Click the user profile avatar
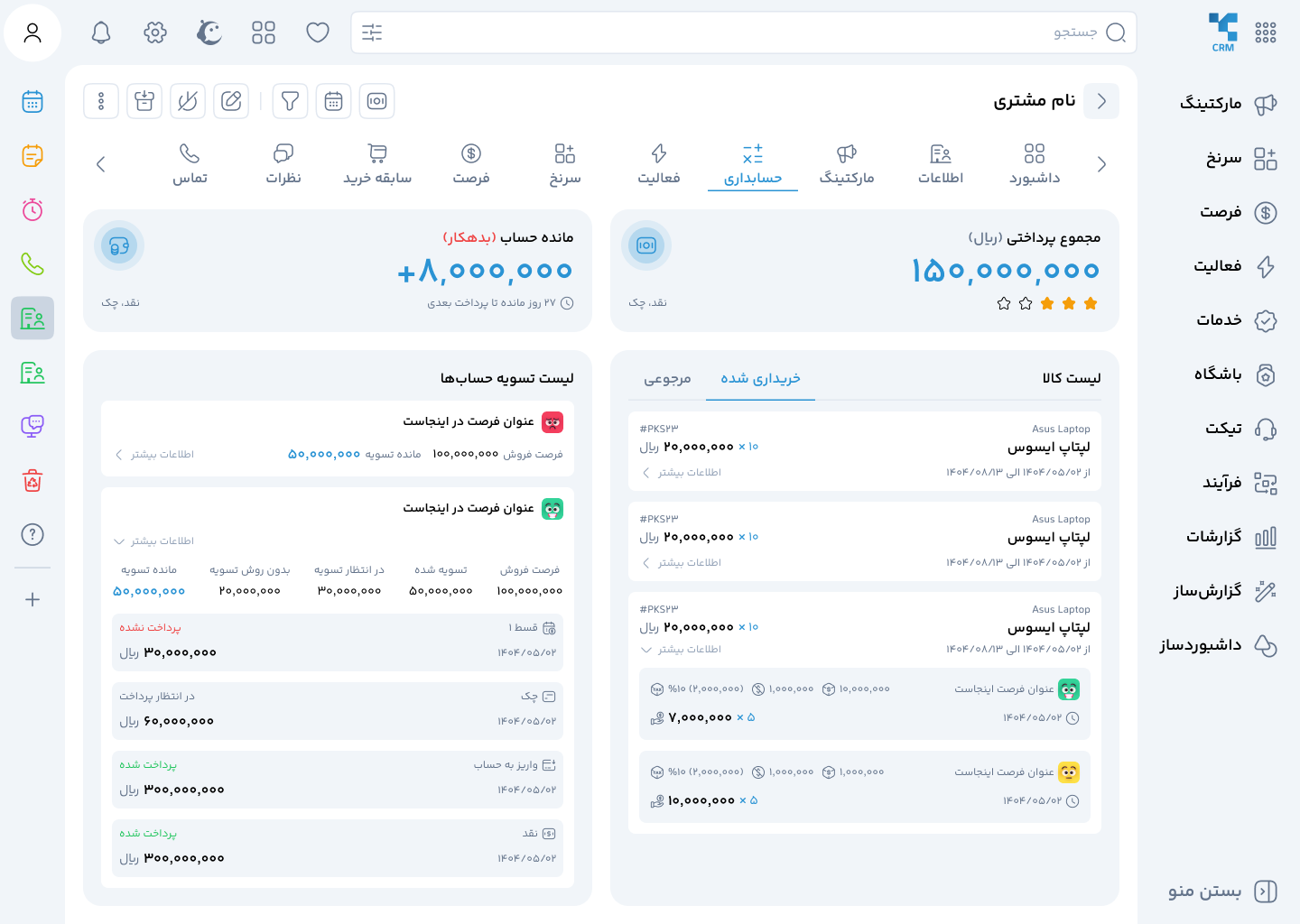 coord(32,32)
